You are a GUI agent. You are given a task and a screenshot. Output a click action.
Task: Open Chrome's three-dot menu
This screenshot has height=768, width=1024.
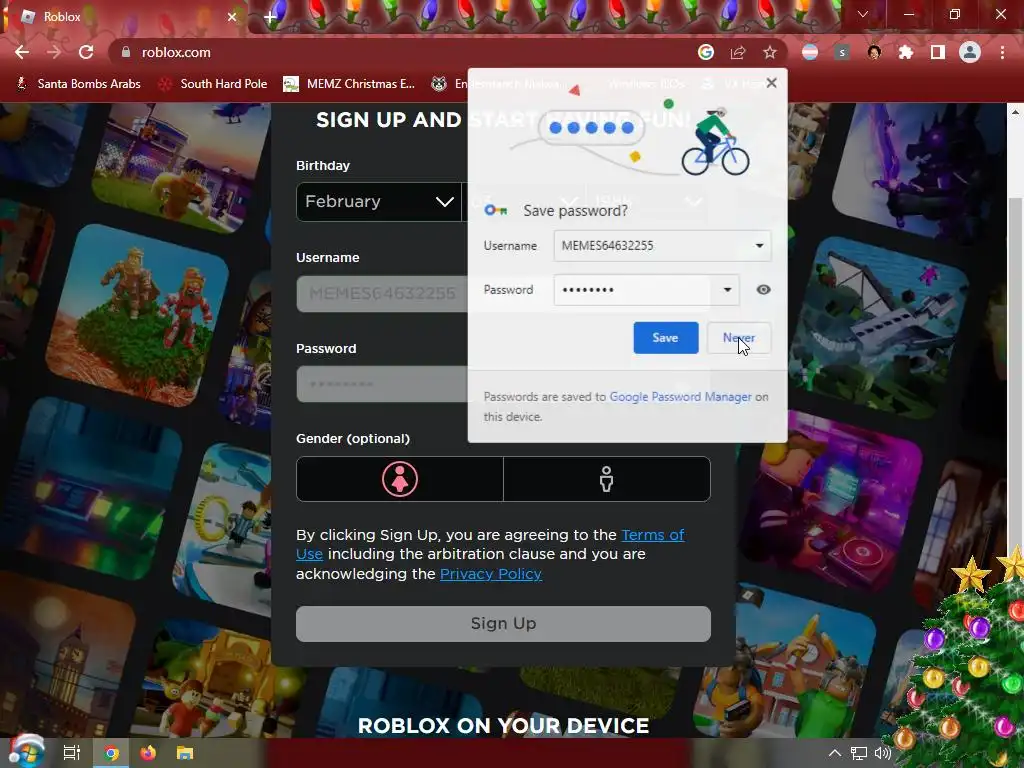[x=1002, y=52]
